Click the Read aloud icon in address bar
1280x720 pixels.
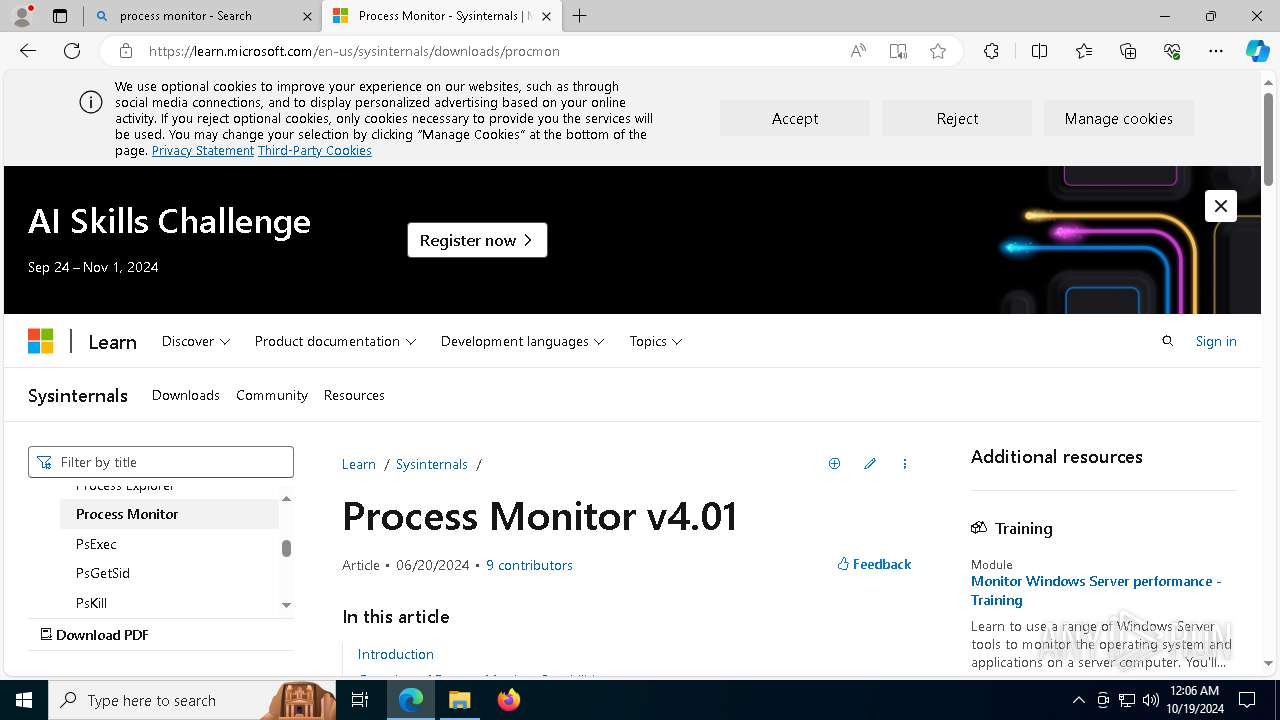coord(858,51)
